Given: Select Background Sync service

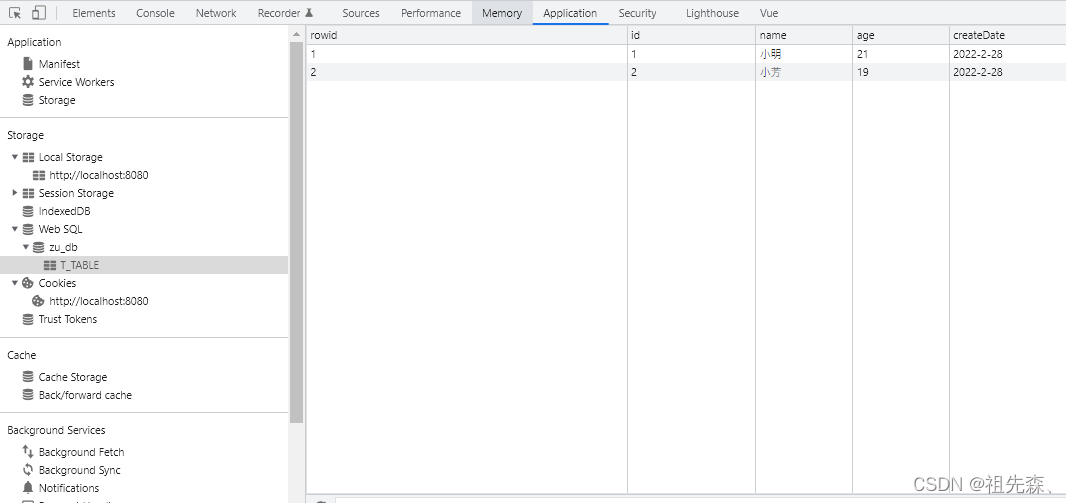Looking at the screenshot, I should click(x=80, y=470).
